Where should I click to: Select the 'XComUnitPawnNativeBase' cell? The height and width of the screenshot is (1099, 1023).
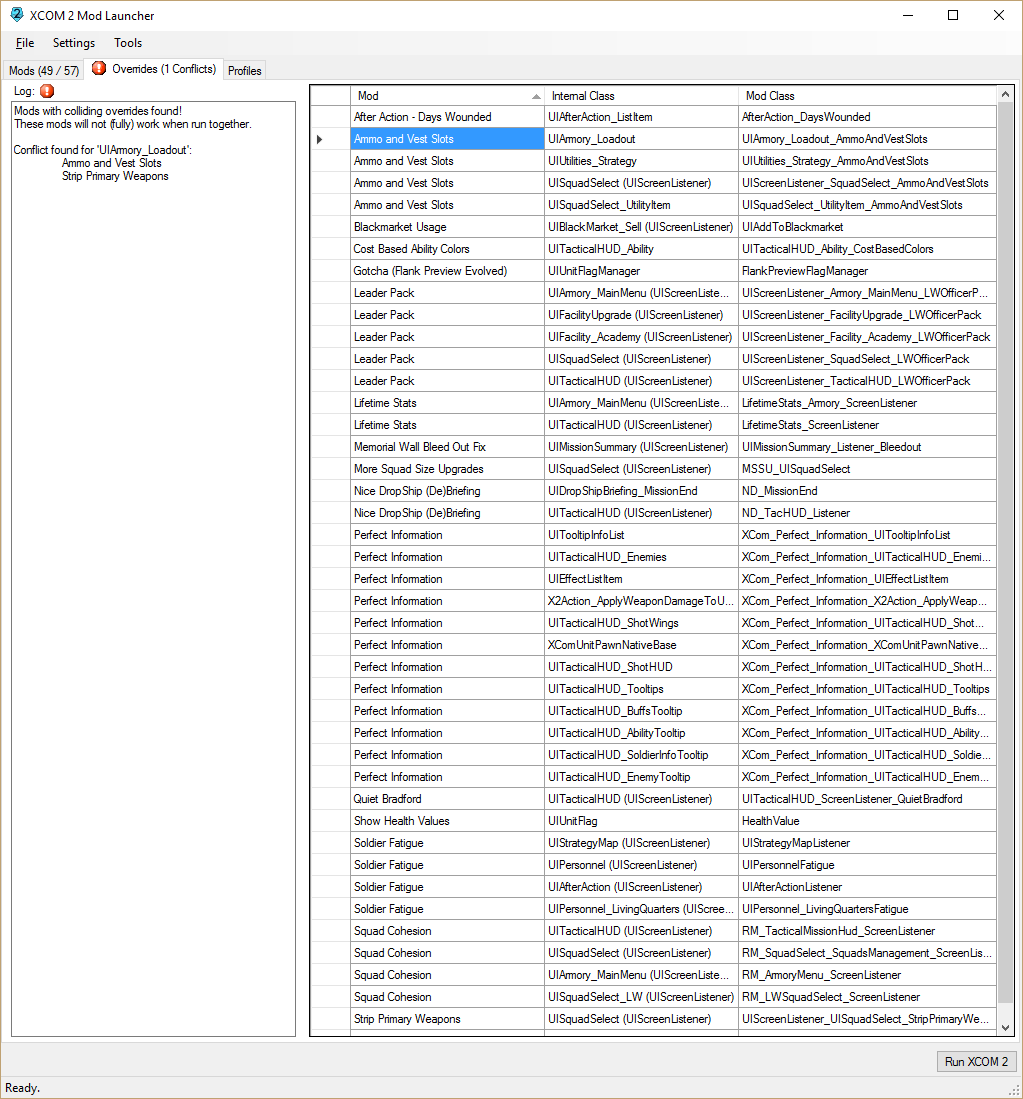[641, 645]
